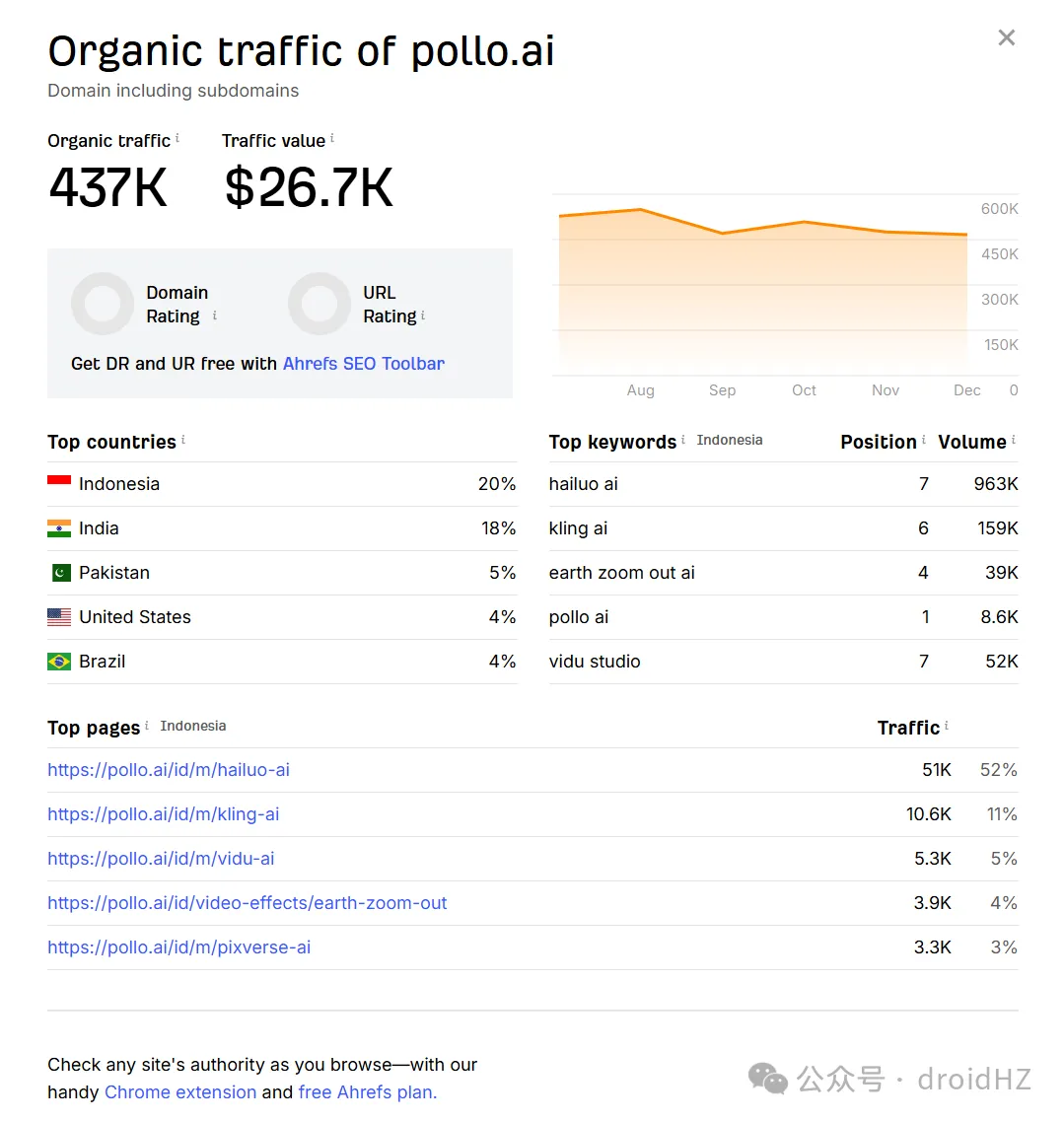Viewport: 1064px width, 1121px height.
Task: Click info icon next to Top pages
Action: (x=147, y=726)
